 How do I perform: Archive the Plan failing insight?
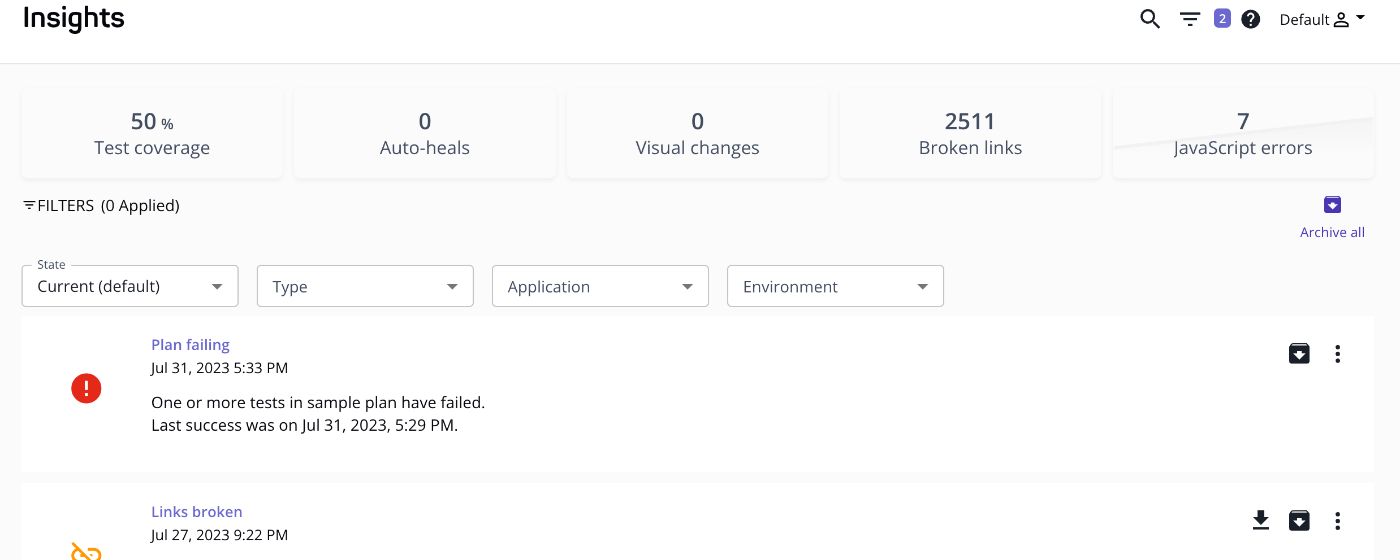1299,354
